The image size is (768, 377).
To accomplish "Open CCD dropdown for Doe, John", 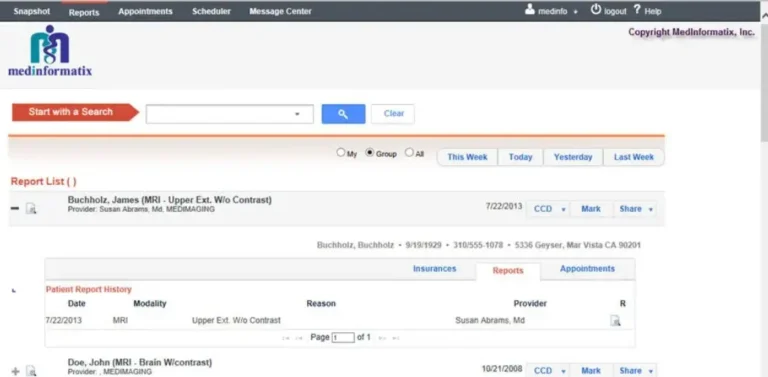I will (x=563, y=371).
